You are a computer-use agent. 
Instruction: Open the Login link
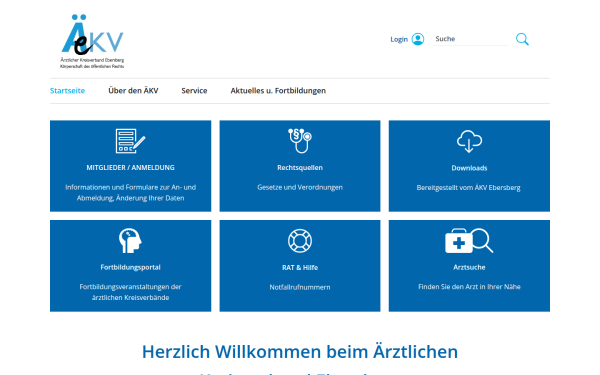point(399,39)
